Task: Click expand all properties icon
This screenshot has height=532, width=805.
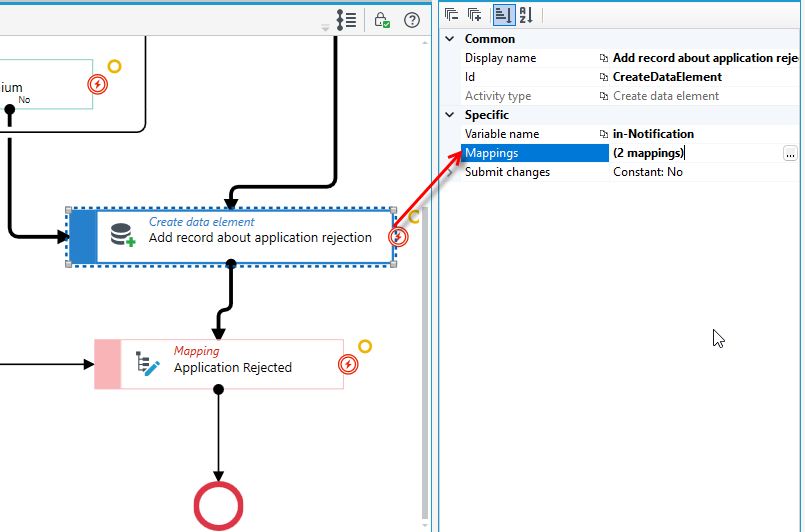Action: [475, 15]
